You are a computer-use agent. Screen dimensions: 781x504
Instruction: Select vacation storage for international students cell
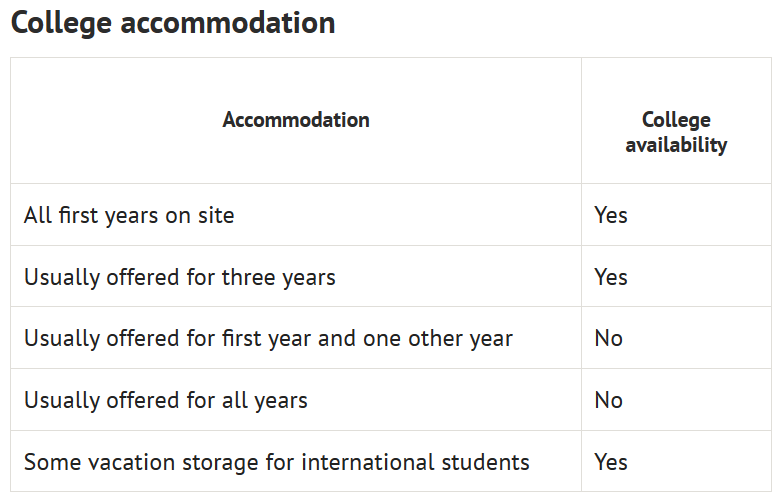pos(296,461)
